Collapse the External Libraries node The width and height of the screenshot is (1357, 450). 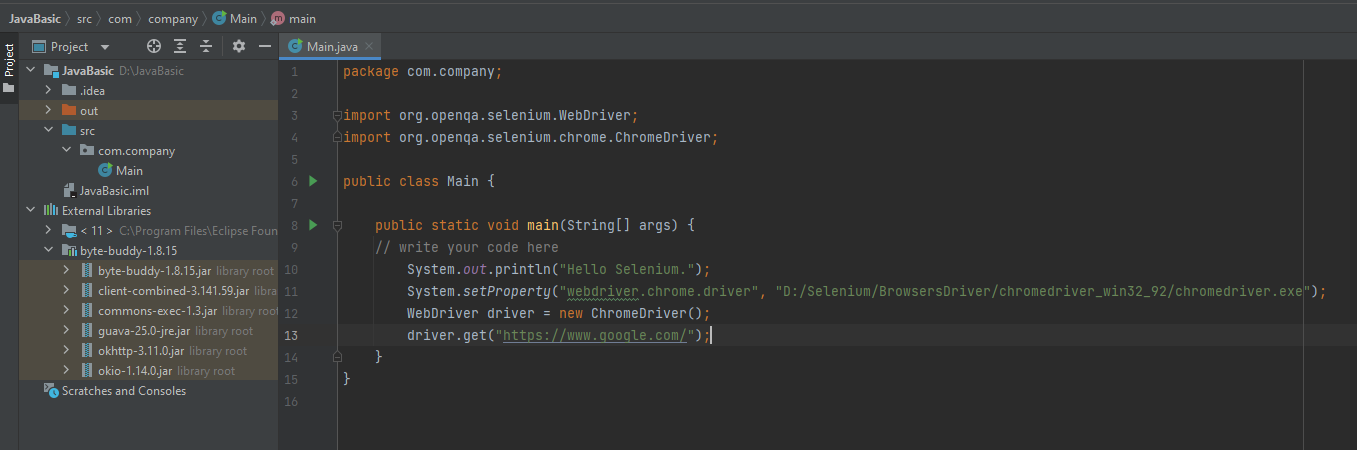click(31, 211)
